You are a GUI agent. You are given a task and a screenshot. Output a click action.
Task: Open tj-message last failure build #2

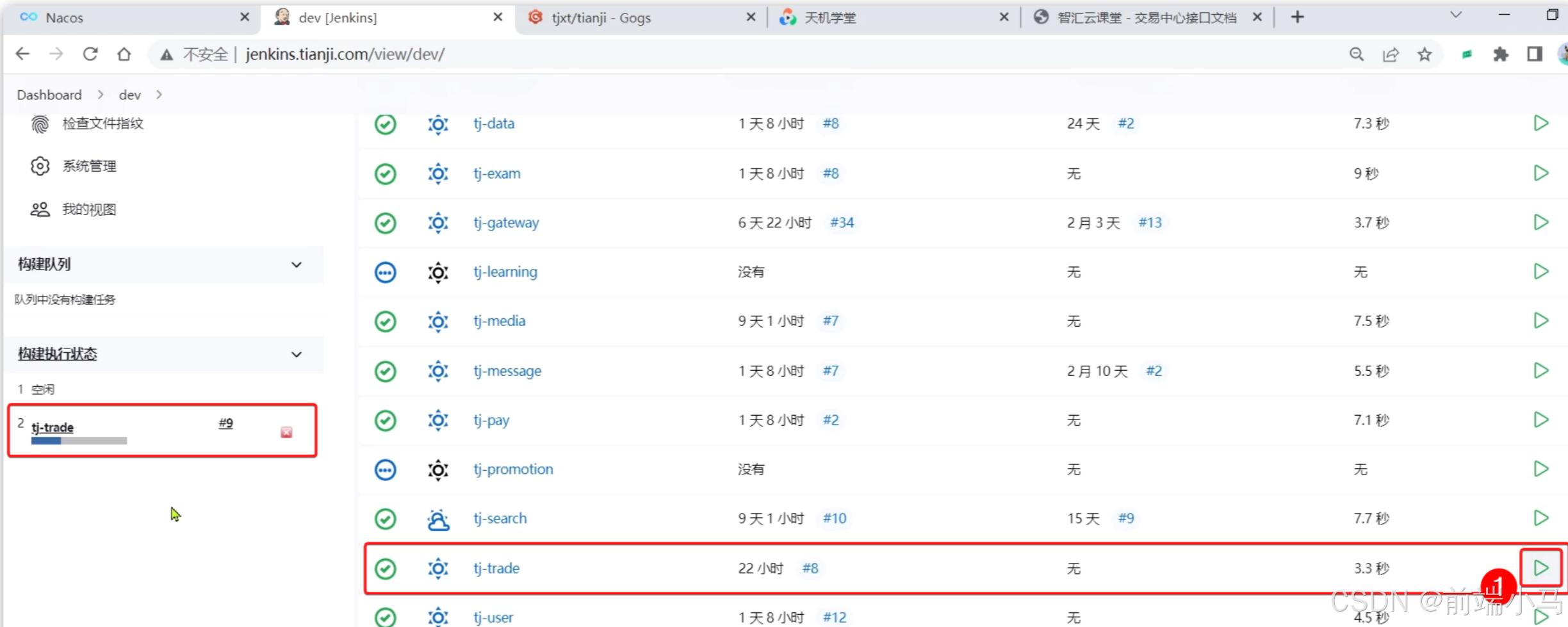click(x=1154, y=371)
